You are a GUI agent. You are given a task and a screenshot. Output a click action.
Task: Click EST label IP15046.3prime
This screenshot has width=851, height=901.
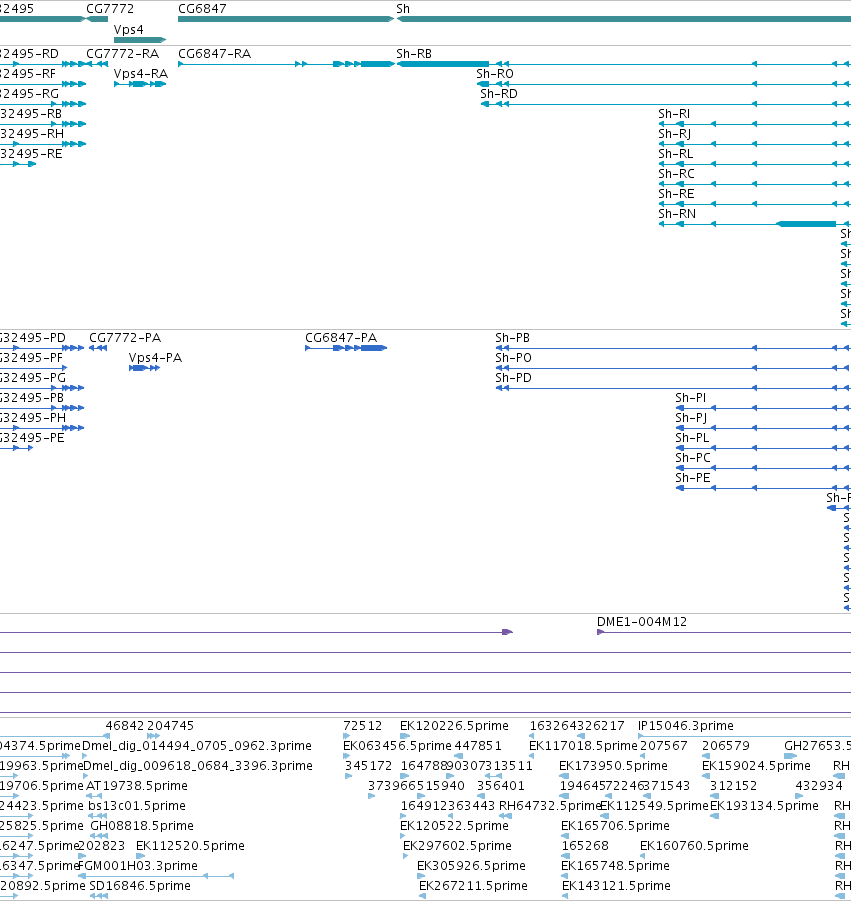(x=686, y=726)
